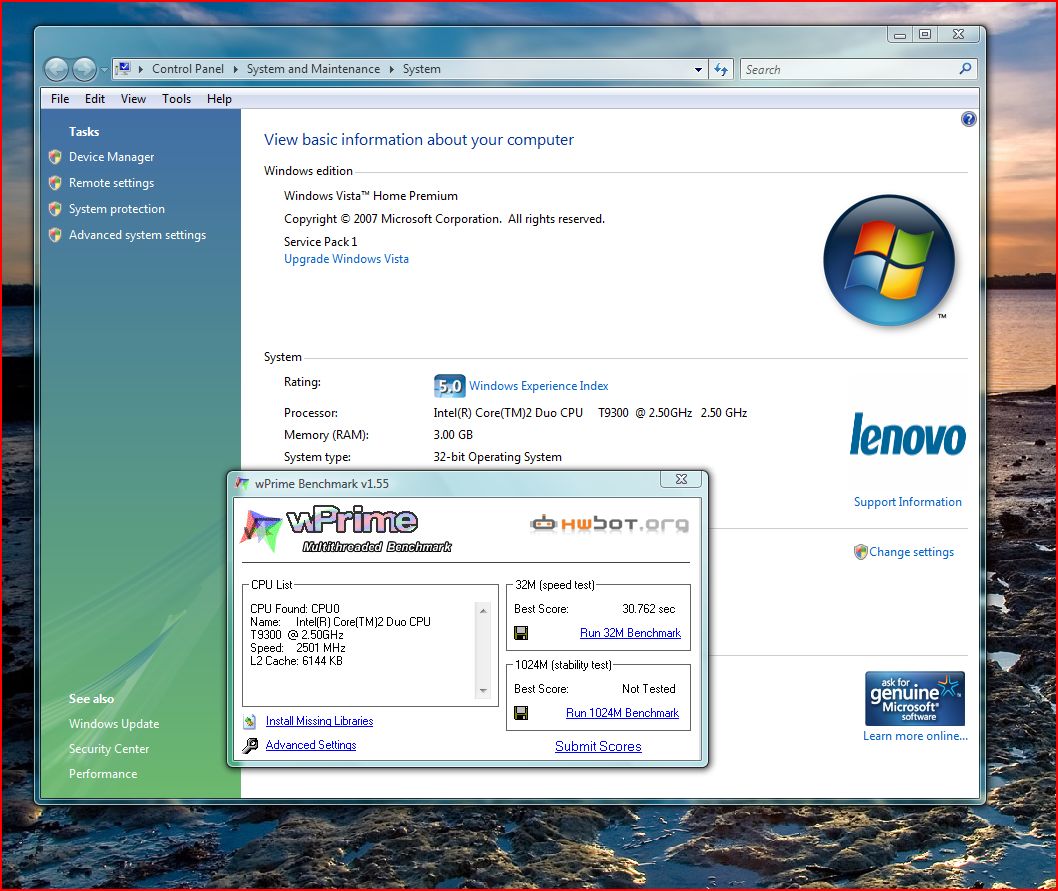Click the save floppy icon for 1024M score

[521, 713]
